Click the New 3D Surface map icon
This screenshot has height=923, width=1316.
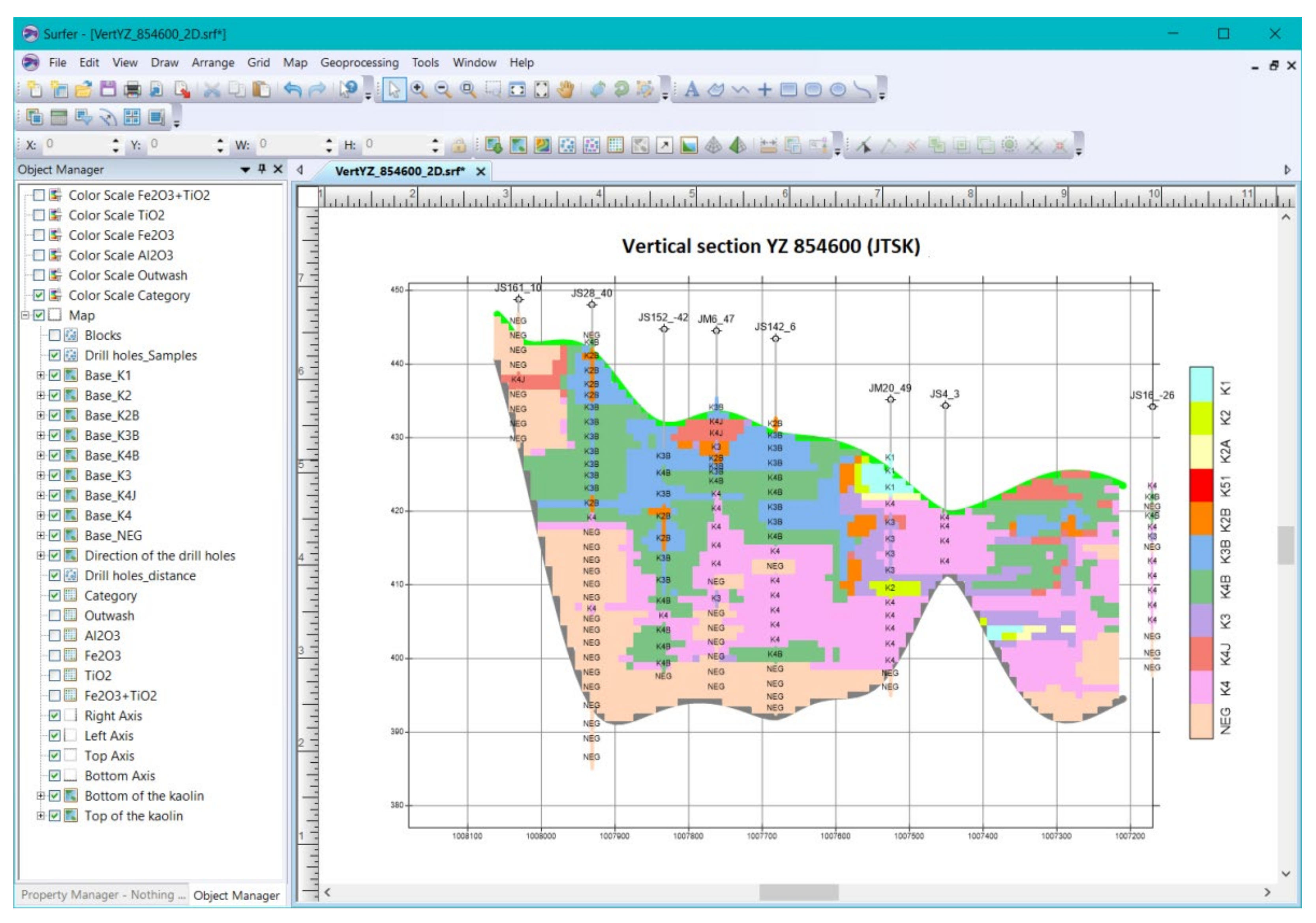tap(738, 146)
